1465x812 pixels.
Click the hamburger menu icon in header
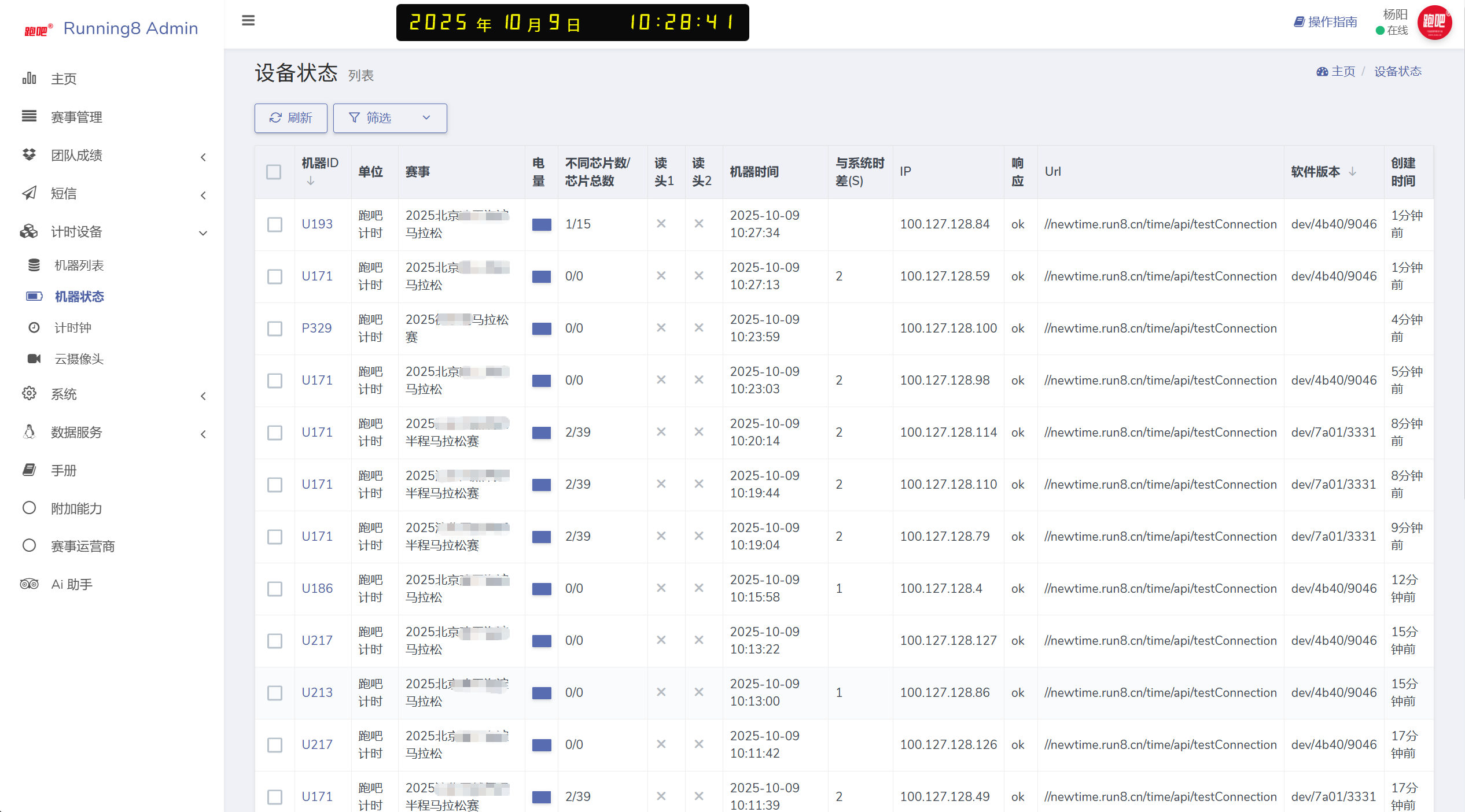(x=248, y=21)
